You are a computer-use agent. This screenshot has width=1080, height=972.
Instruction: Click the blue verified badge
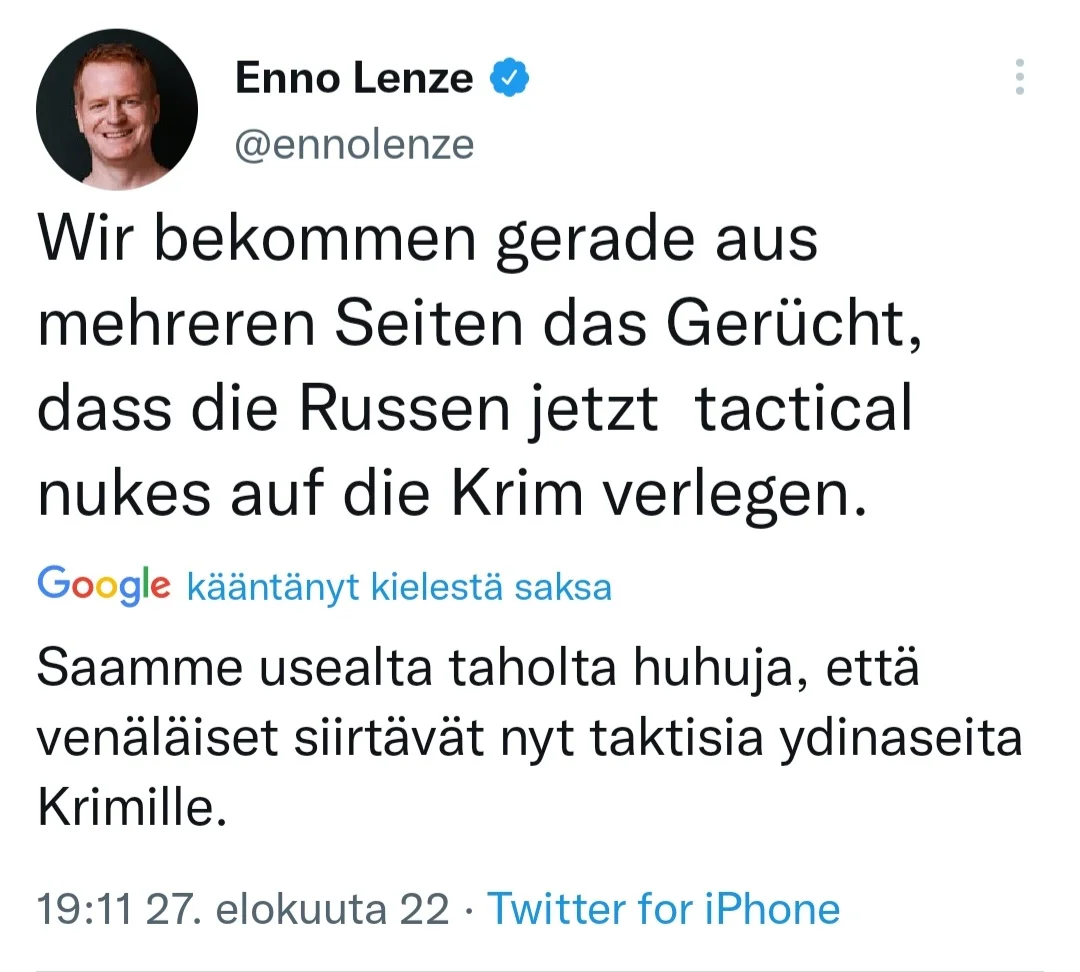509,78
